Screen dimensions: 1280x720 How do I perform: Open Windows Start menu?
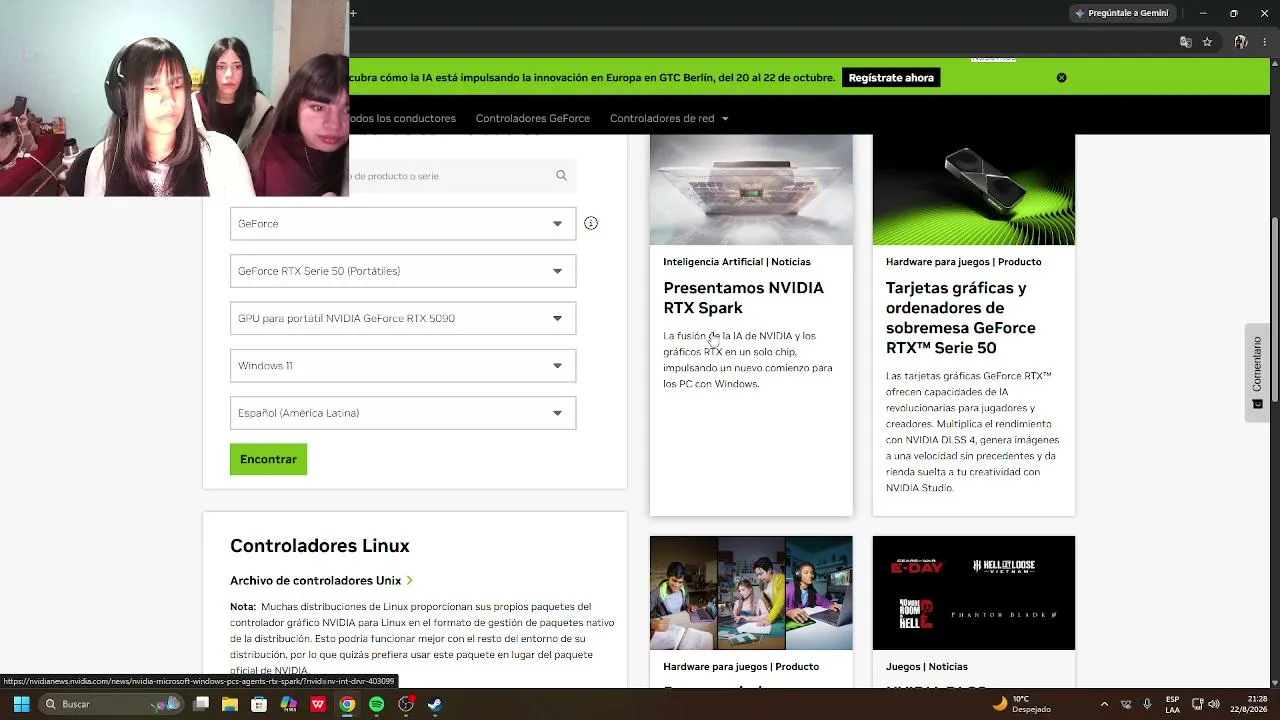(x=21, y=704)
